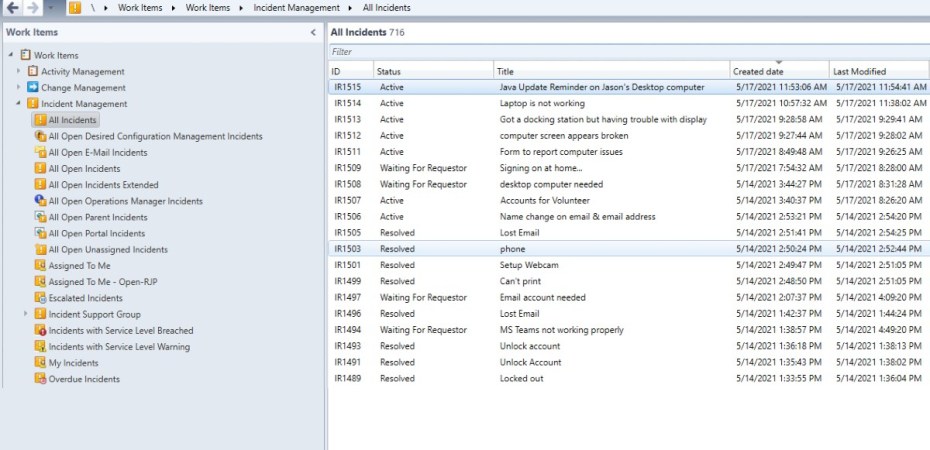
Task: Select incident row IR1515
Action: 629,87
